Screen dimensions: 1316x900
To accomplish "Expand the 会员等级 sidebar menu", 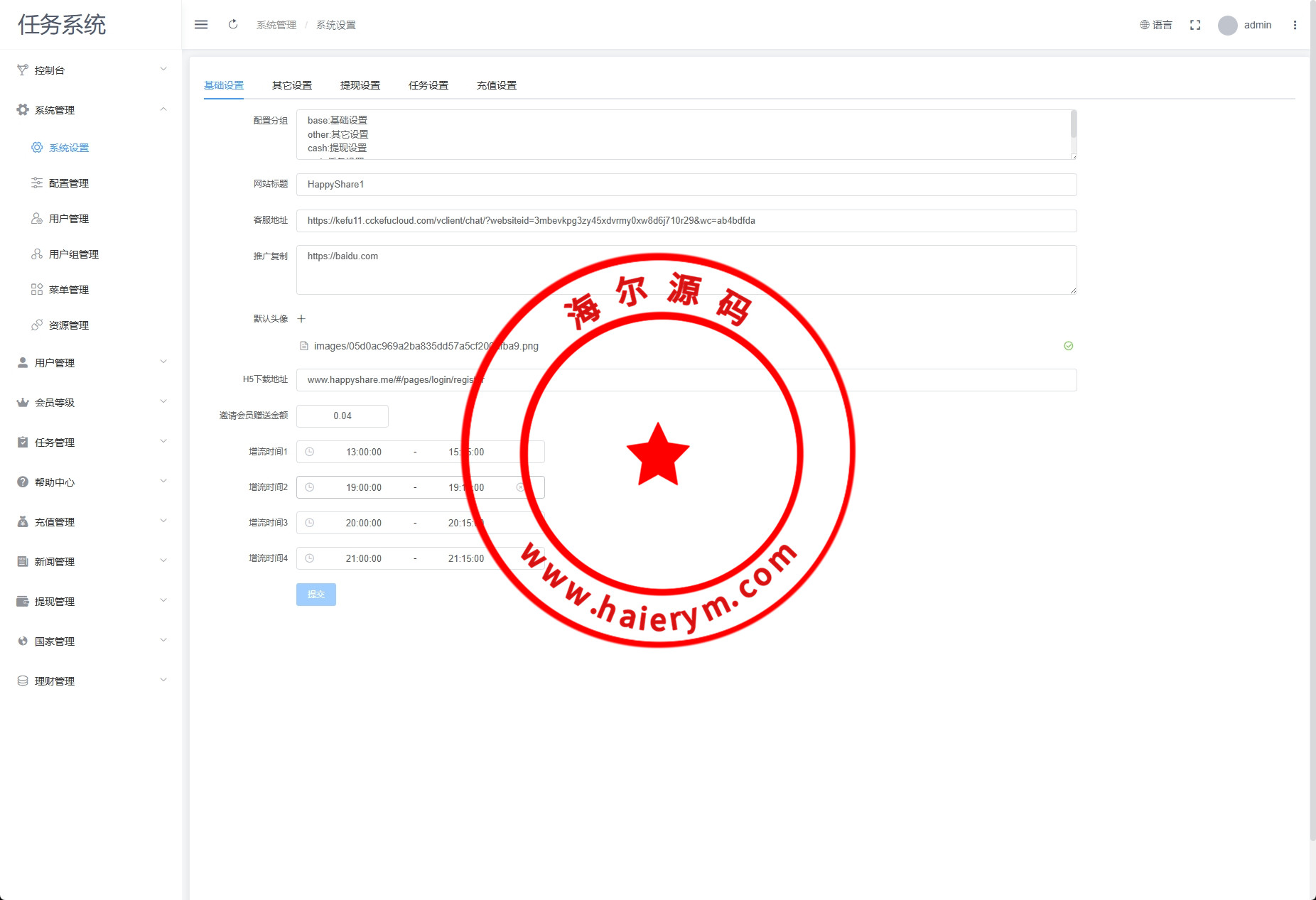I will point(91,403).
